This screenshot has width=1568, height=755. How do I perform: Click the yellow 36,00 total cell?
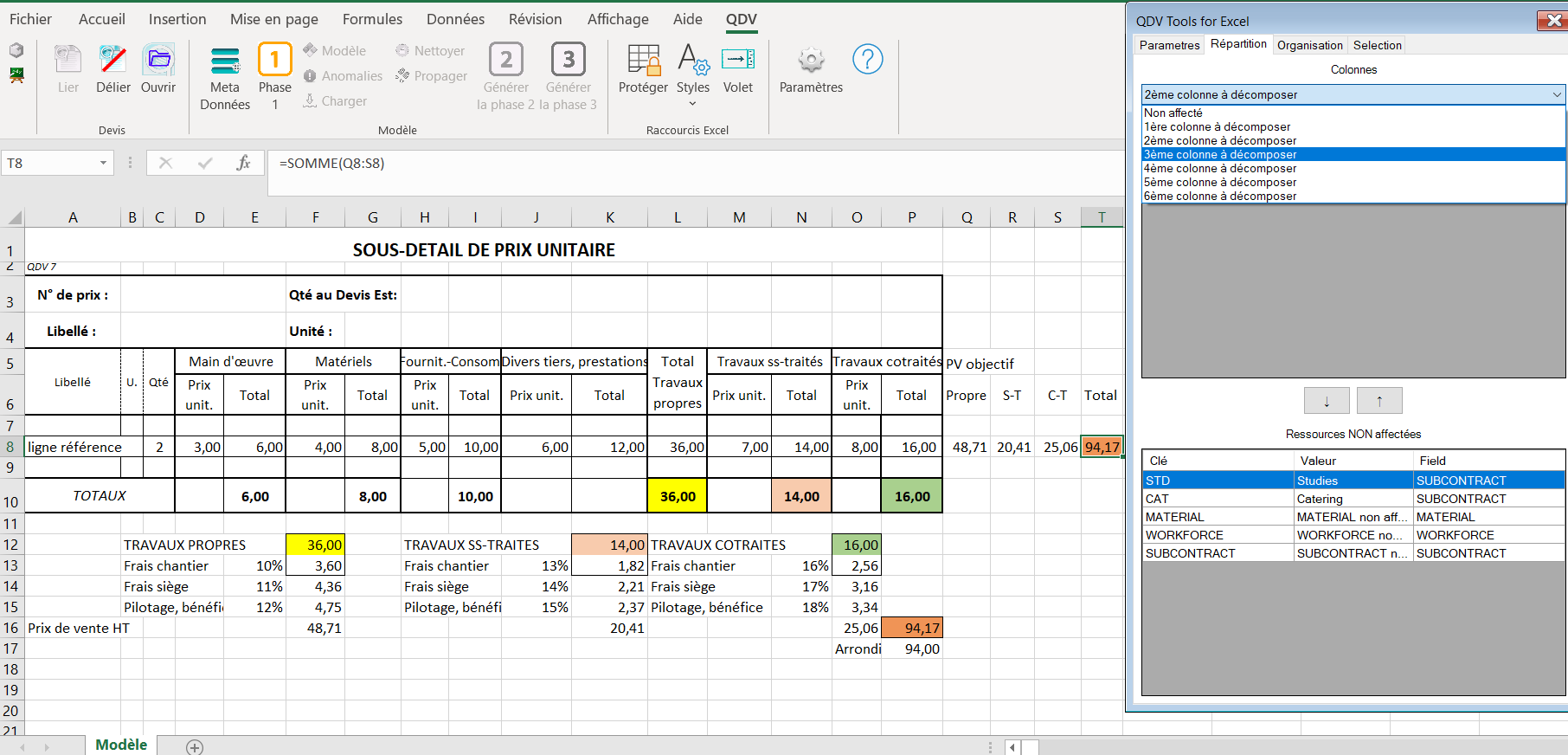coord(677,496)
